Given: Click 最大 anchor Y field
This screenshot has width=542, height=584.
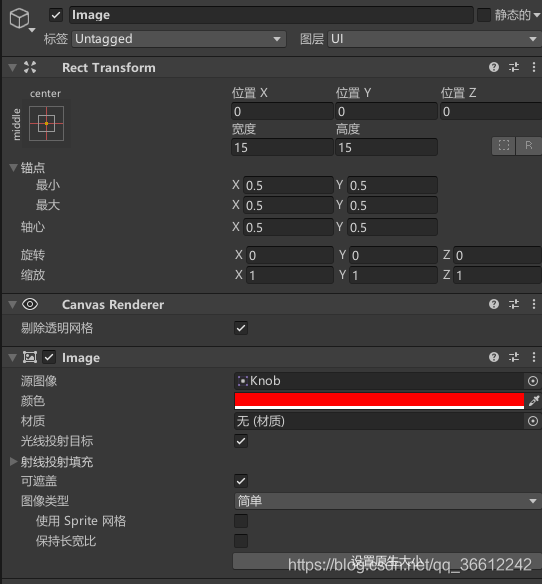Looking at the screenshot, I should pos(392,206).
